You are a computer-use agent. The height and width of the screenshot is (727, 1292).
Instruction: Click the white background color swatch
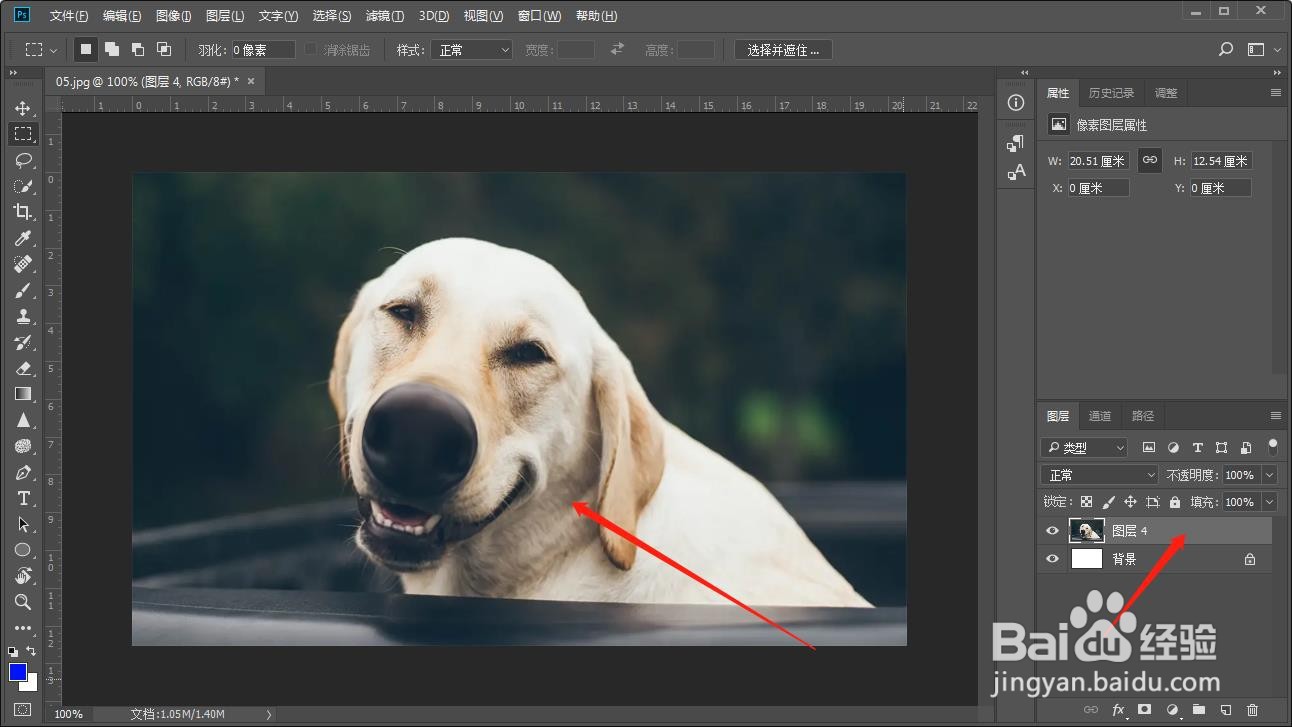[x=31, y=684]
